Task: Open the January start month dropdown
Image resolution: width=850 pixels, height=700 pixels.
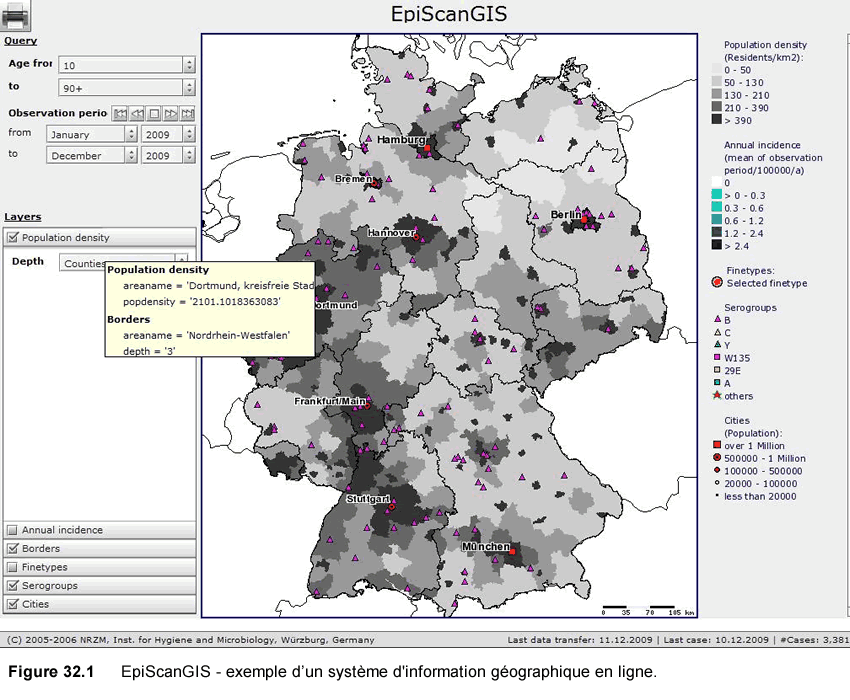Action: (x=92, y=134)
